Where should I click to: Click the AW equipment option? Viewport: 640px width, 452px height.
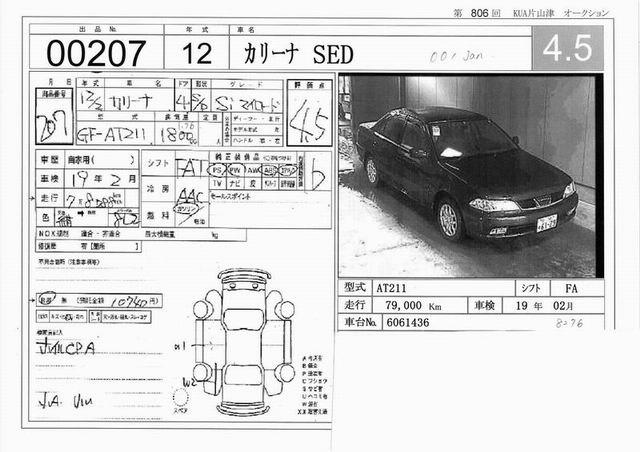[x=253, y=170]
